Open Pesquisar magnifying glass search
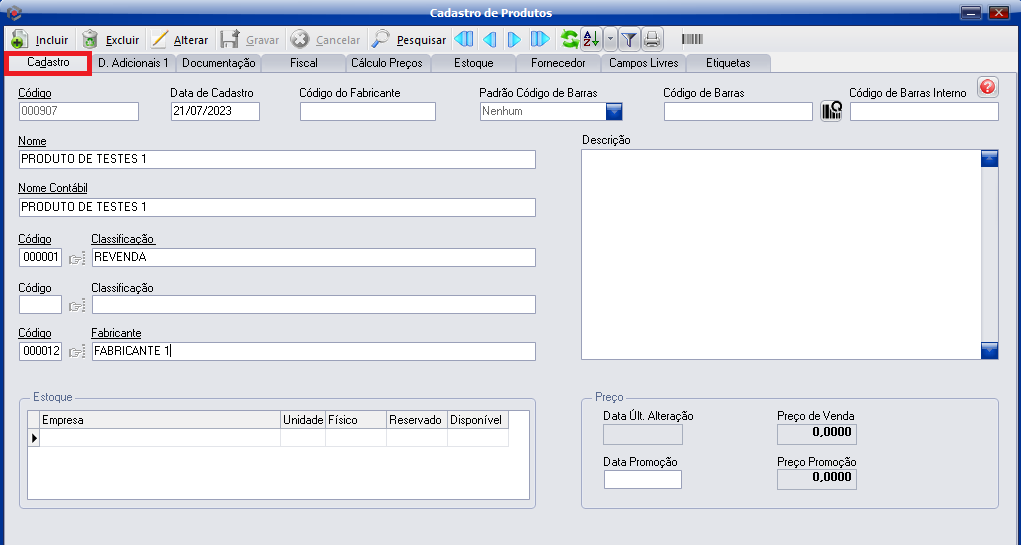The image size is (1023, 546). (408, 40)
